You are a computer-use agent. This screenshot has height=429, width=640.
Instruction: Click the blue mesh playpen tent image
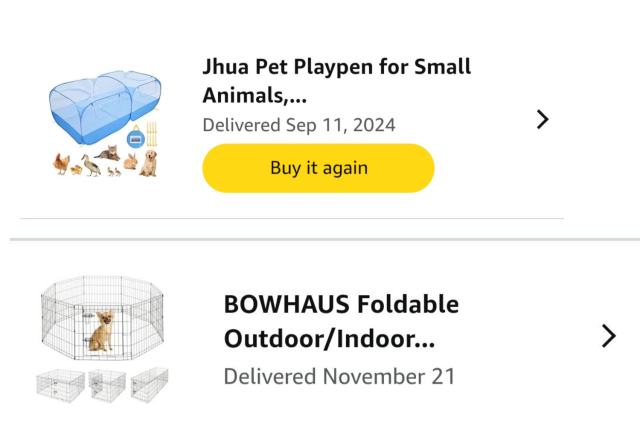(x=103, y=105)
